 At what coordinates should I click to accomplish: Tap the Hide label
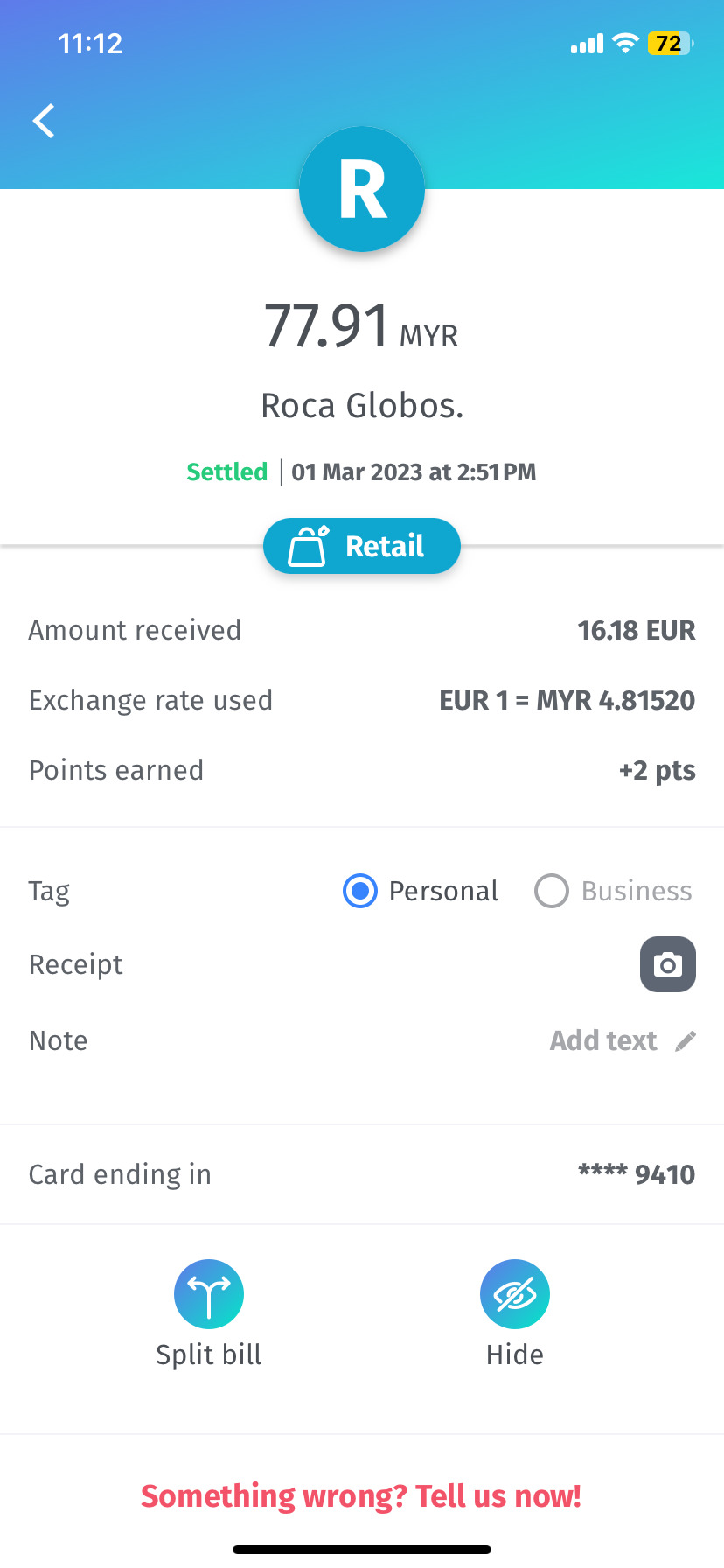click(515, 1354)
